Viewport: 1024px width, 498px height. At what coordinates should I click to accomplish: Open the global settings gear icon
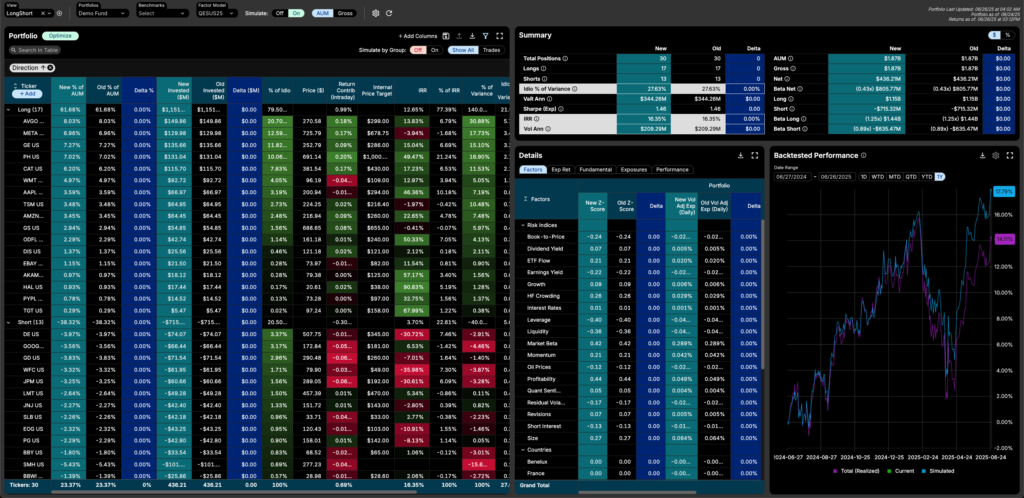coord(376,13)
